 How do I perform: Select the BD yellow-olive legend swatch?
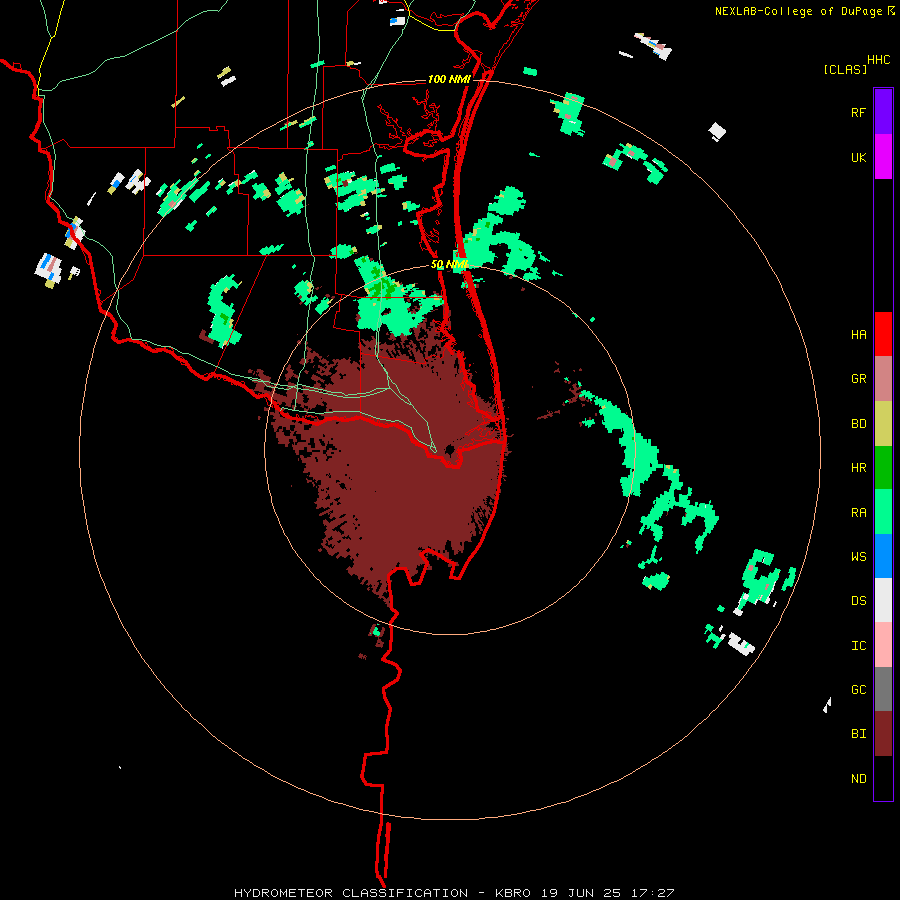(x=883, y=424)
